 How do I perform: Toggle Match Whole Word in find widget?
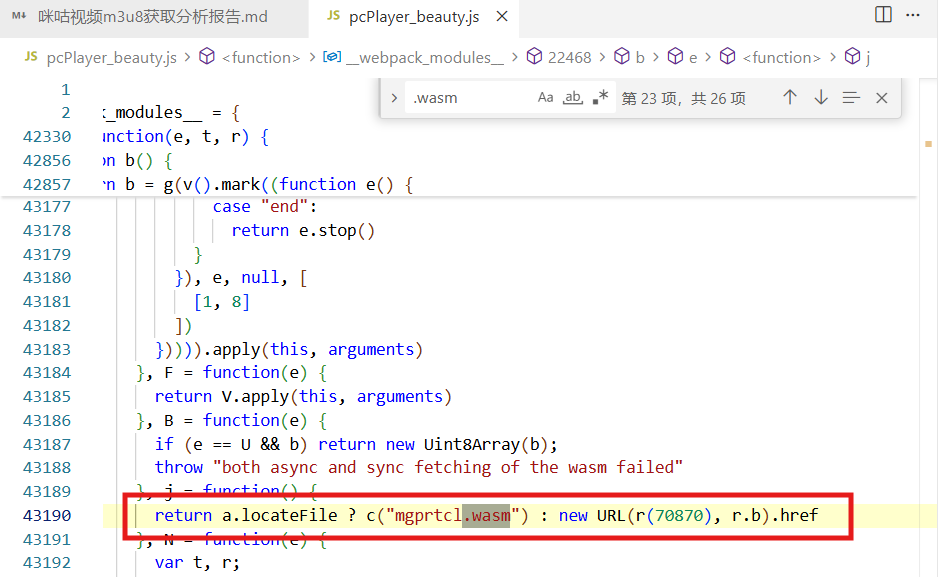tap(572, 97)
